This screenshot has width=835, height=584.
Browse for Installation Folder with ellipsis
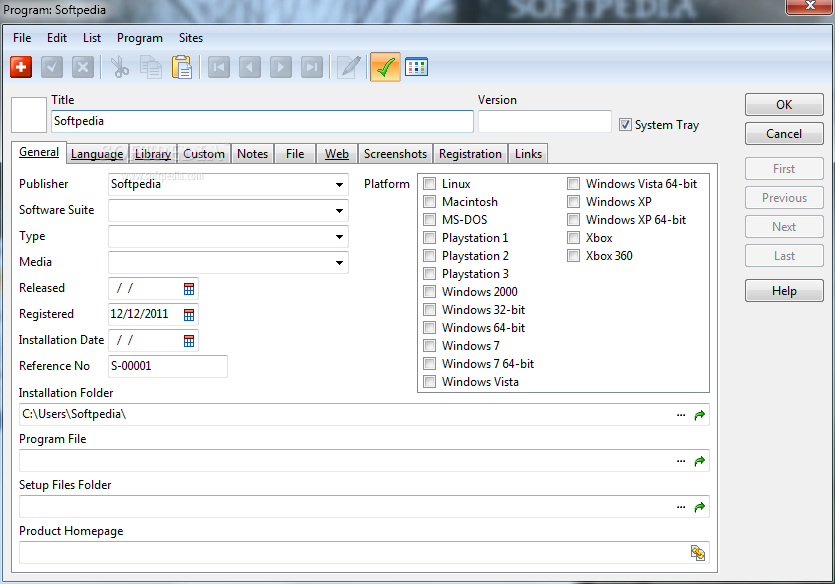[681, 415]
